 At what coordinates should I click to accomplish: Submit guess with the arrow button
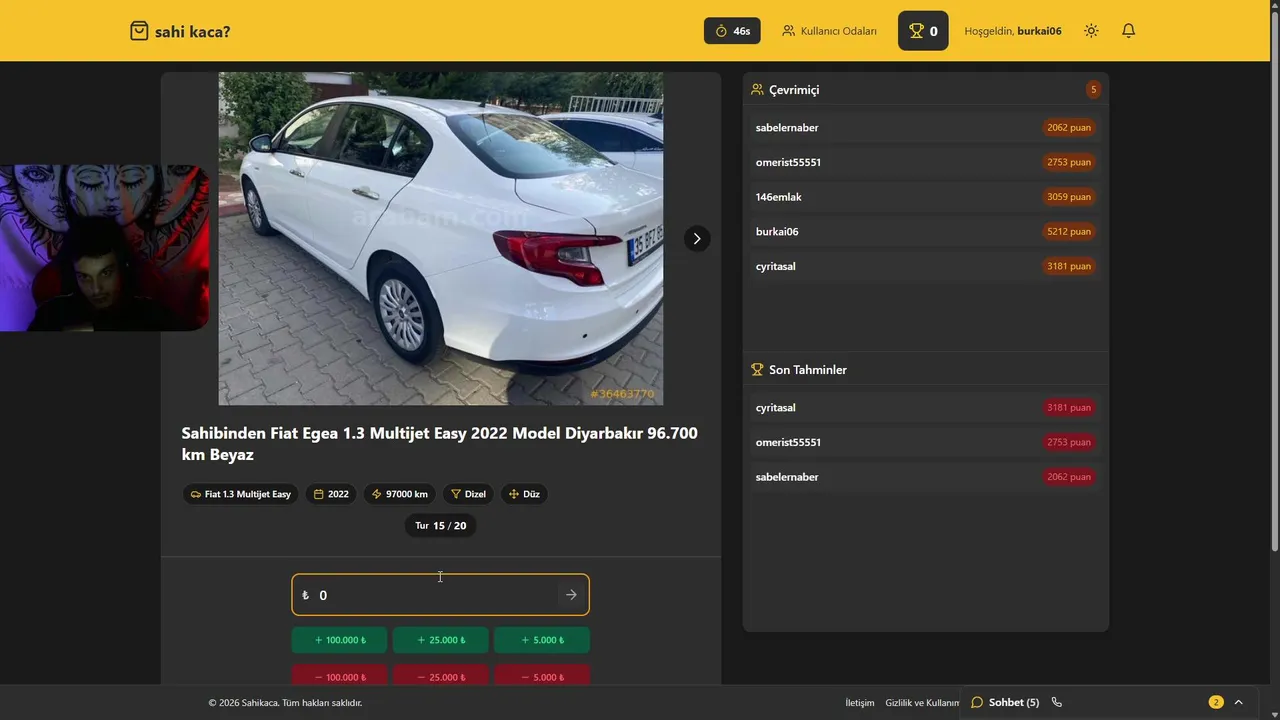571,595
